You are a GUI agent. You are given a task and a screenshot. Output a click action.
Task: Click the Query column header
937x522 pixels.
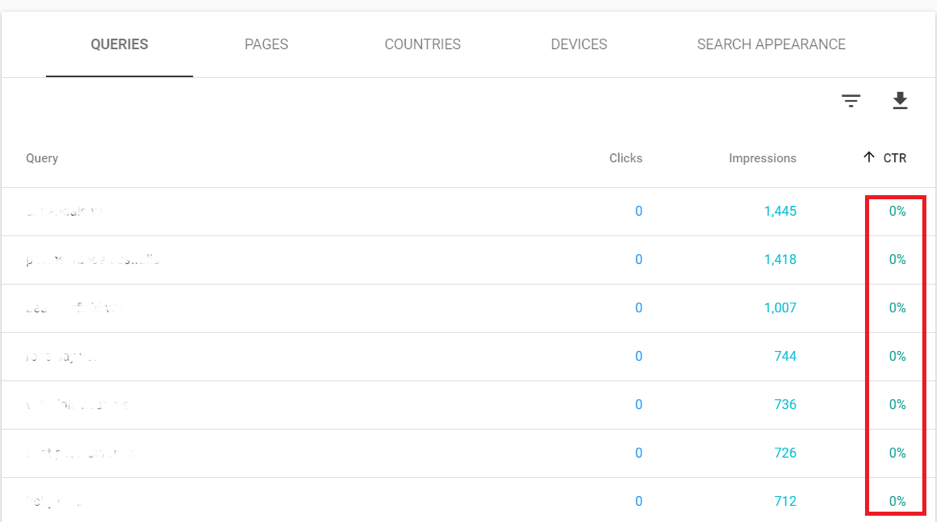tap(42, 158)
